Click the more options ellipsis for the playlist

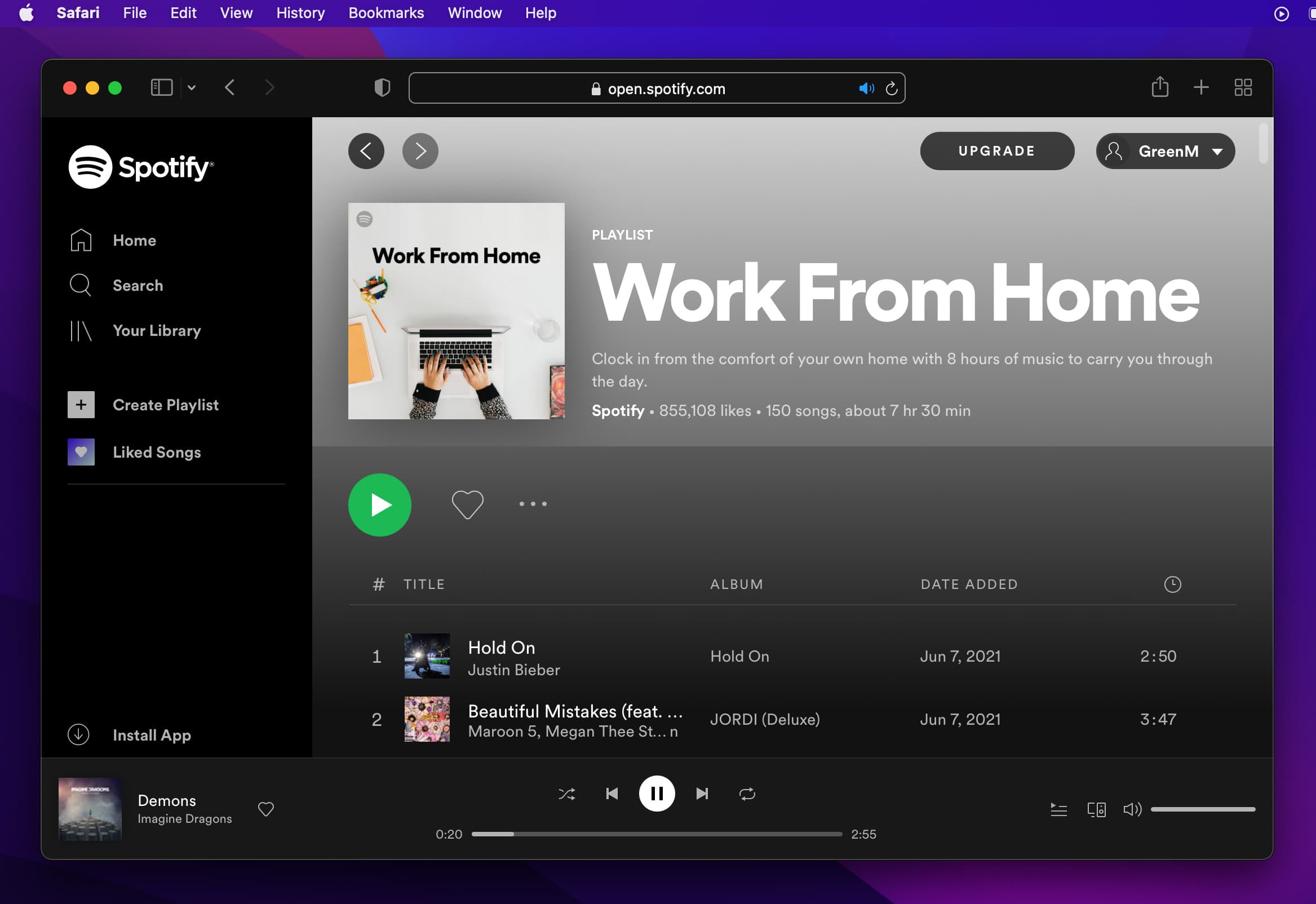pyautogui.click(x=531, y=504)
